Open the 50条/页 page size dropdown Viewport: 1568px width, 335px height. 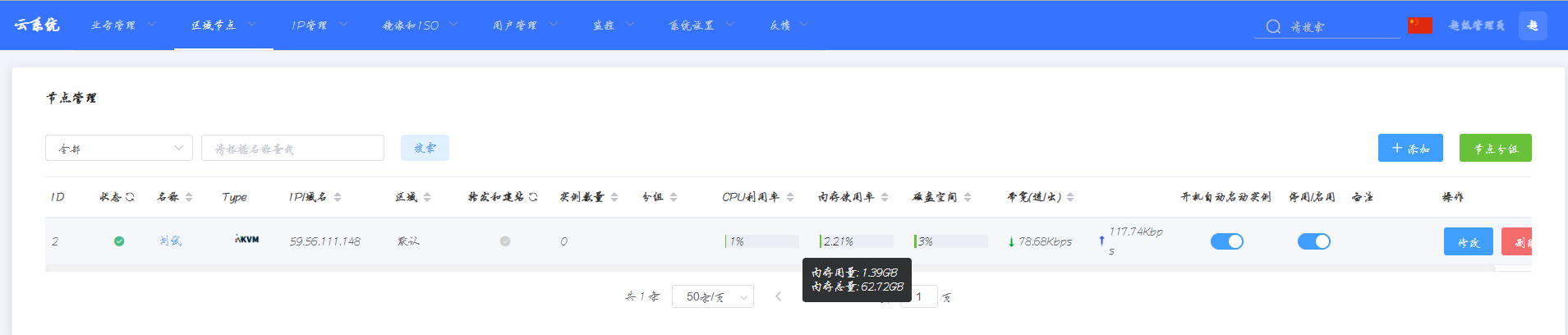[712, 296]
